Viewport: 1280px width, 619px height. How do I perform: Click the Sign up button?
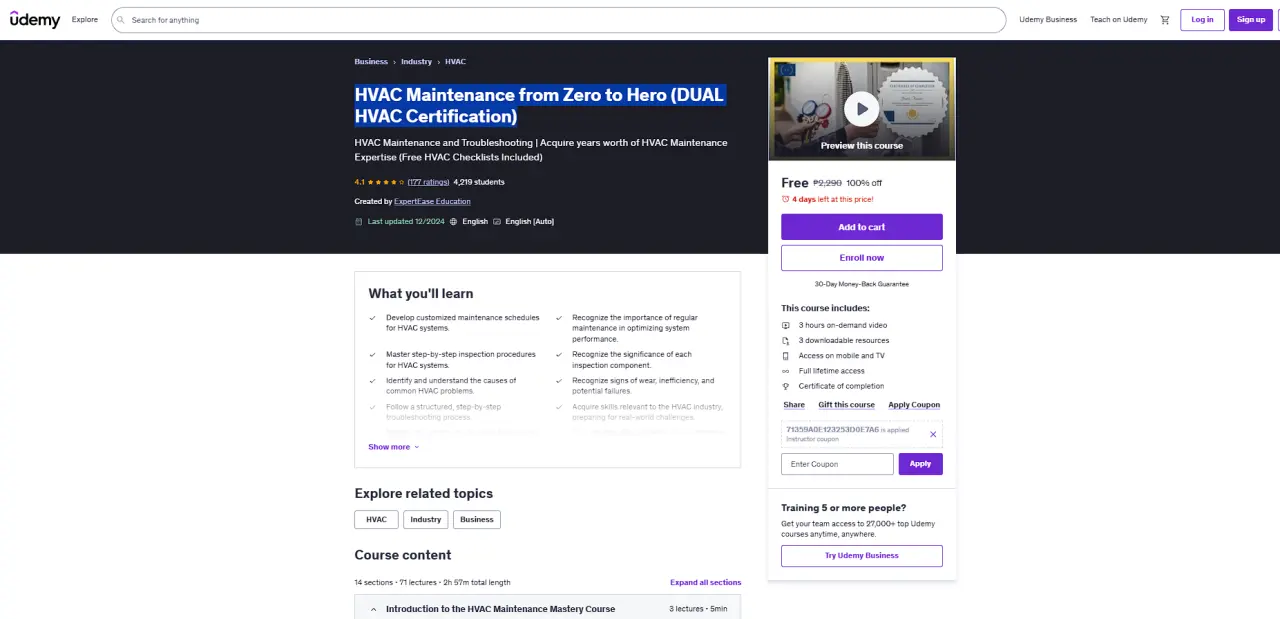tap(1251, 20)
